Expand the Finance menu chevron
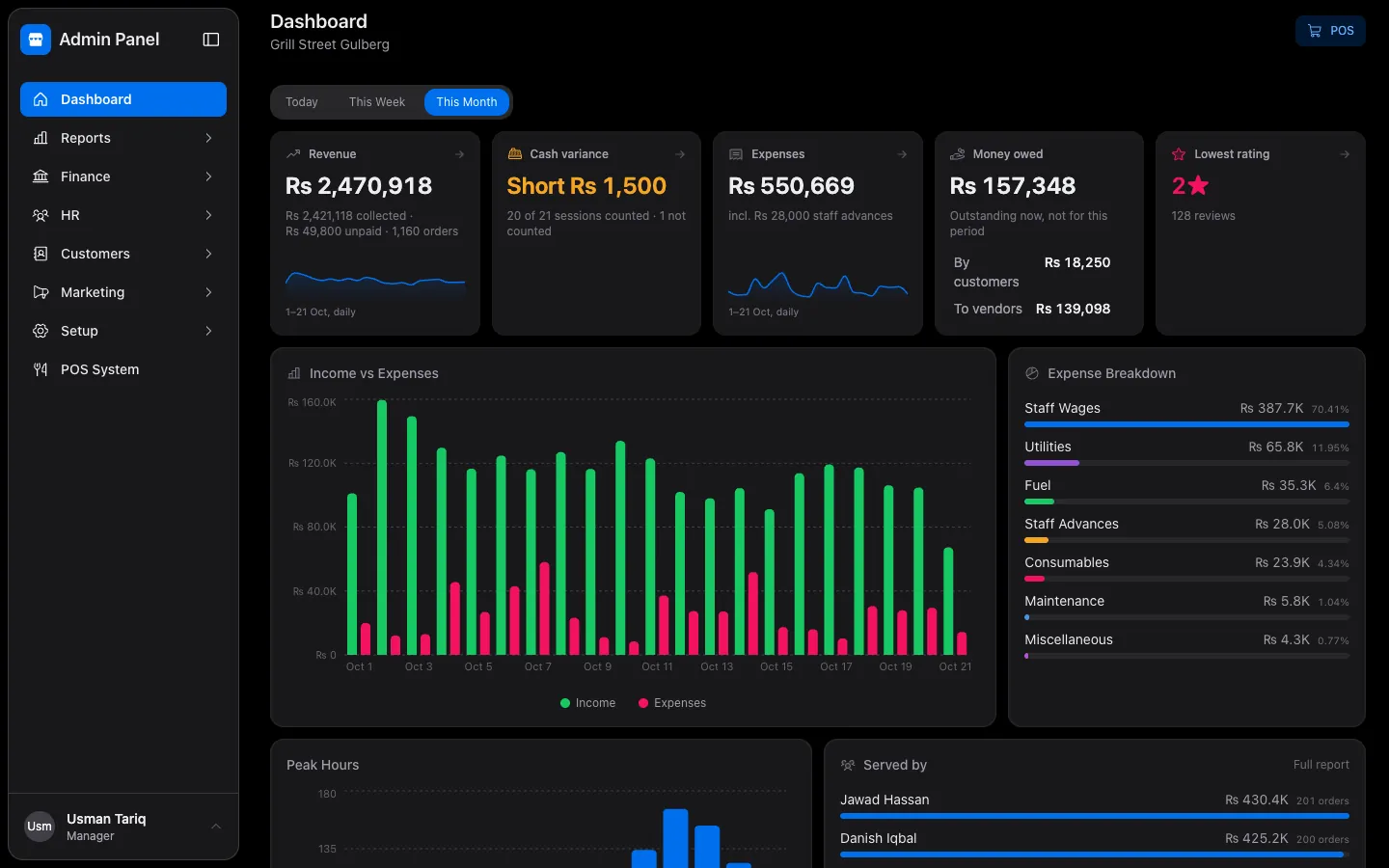The width and height of the screenshot is (1389, 868). (x=208, y=176)
